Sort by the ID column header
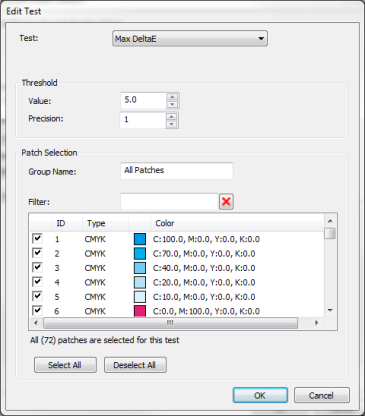 point(67,223)
